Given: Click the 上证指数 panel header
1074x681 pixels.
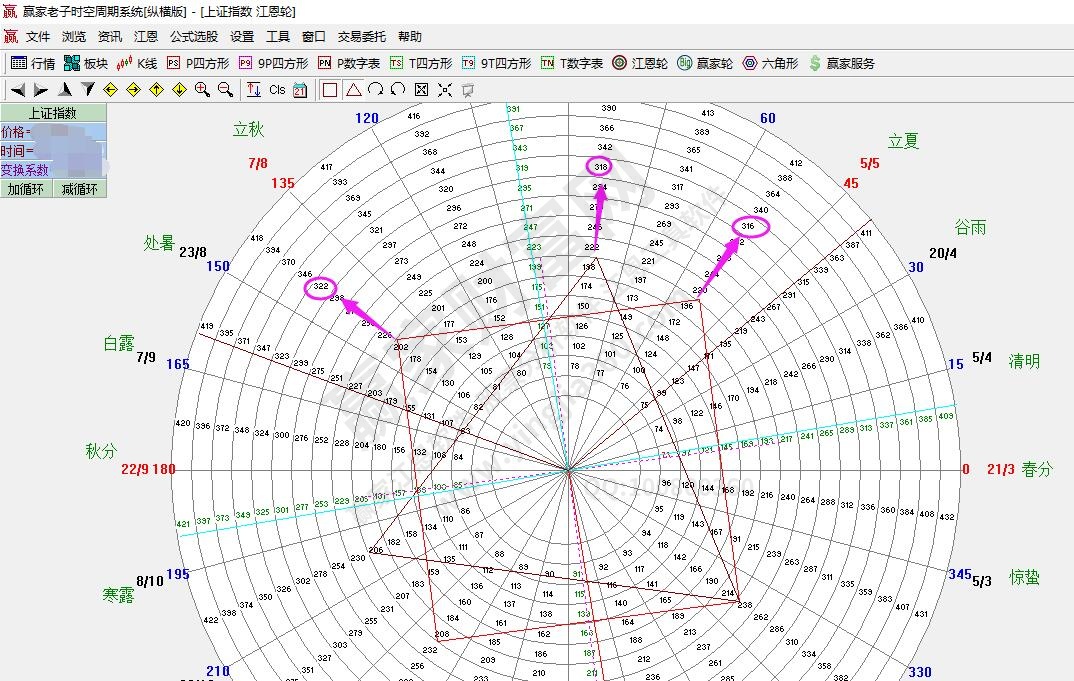Looking at the screenshot, I should [x=53, y=113].
